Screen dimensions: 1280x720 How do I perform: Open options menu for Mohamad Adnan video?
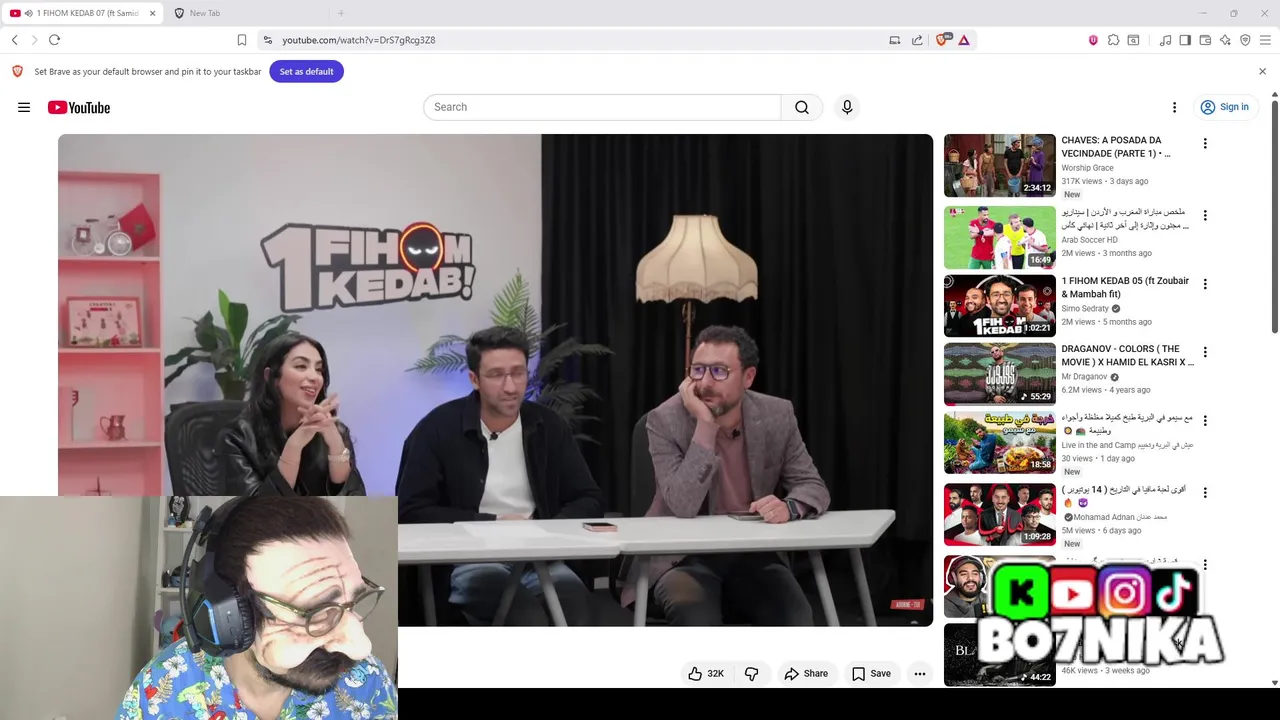pos(1205,493)
